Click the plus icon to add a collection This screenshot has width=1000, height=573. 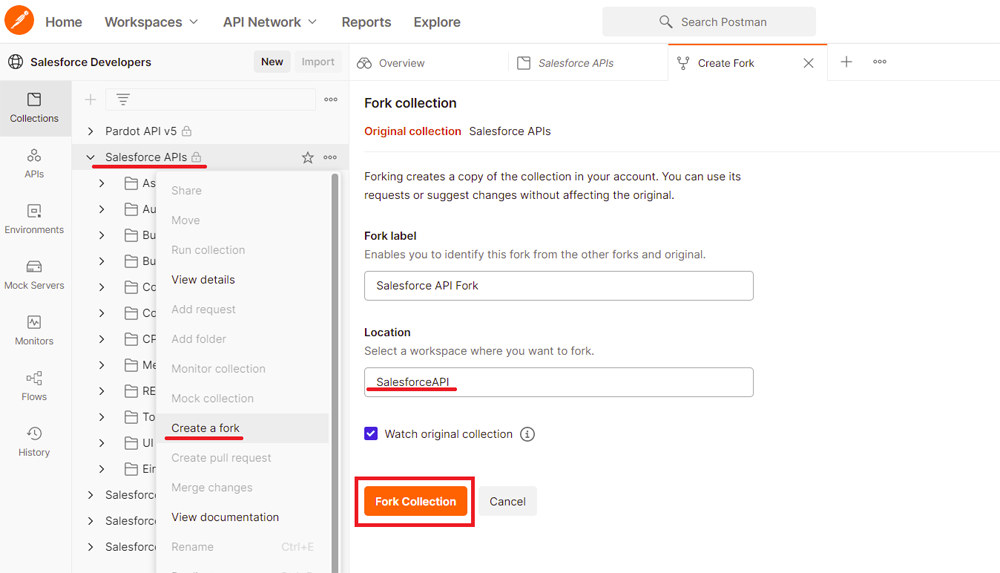(x=91, y=100)
